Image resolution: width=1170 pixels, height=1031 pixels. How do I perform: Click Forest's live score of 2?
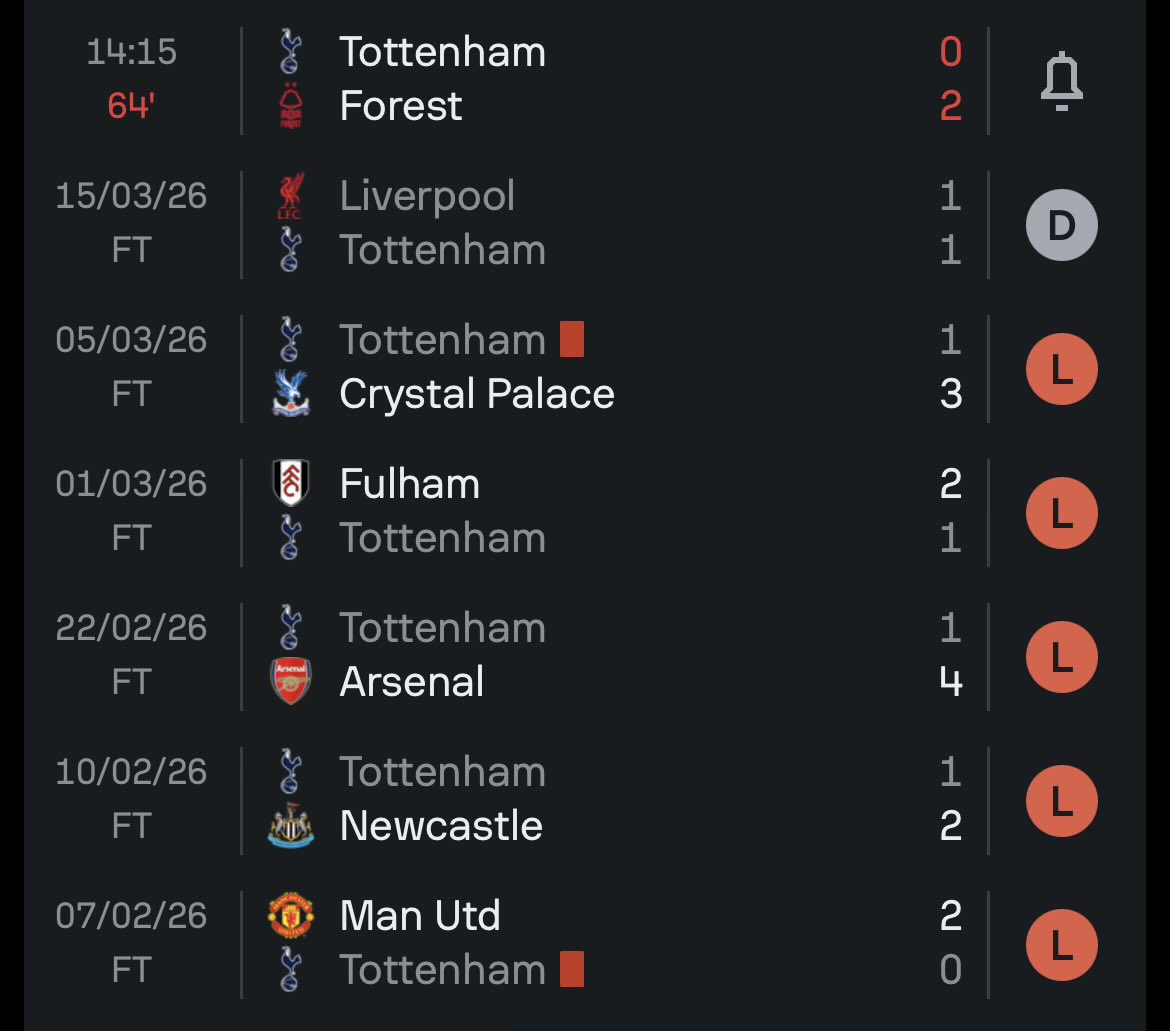[x=950, y=106]
